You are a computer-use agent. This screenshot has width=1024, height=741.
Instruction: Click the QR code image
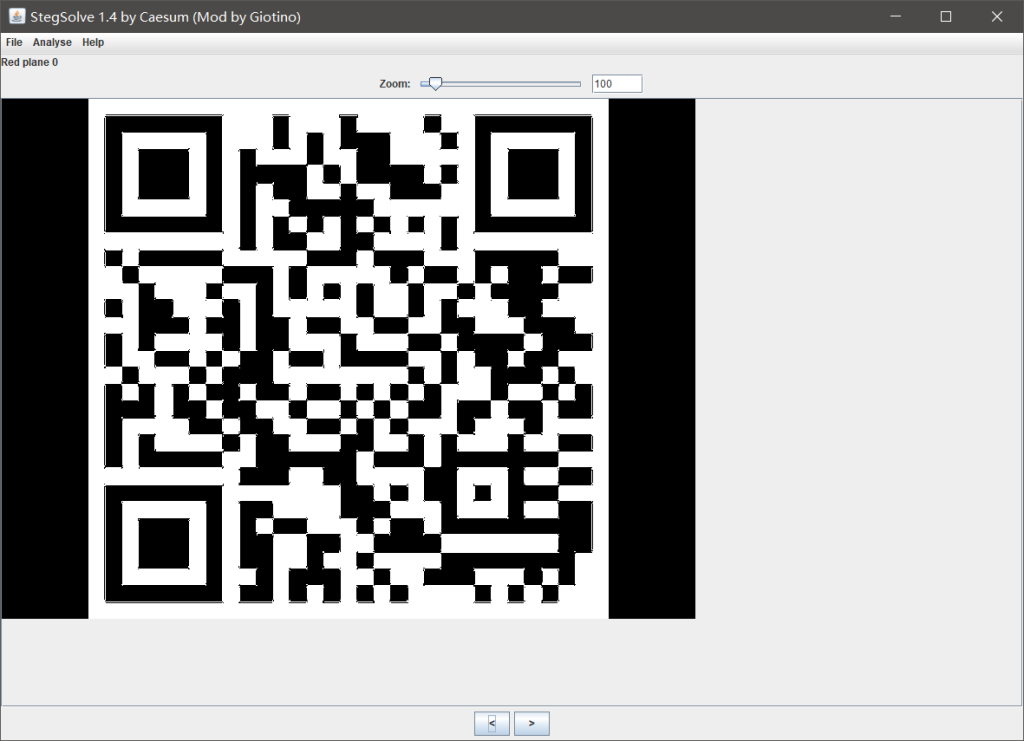(x=349, y=358)
